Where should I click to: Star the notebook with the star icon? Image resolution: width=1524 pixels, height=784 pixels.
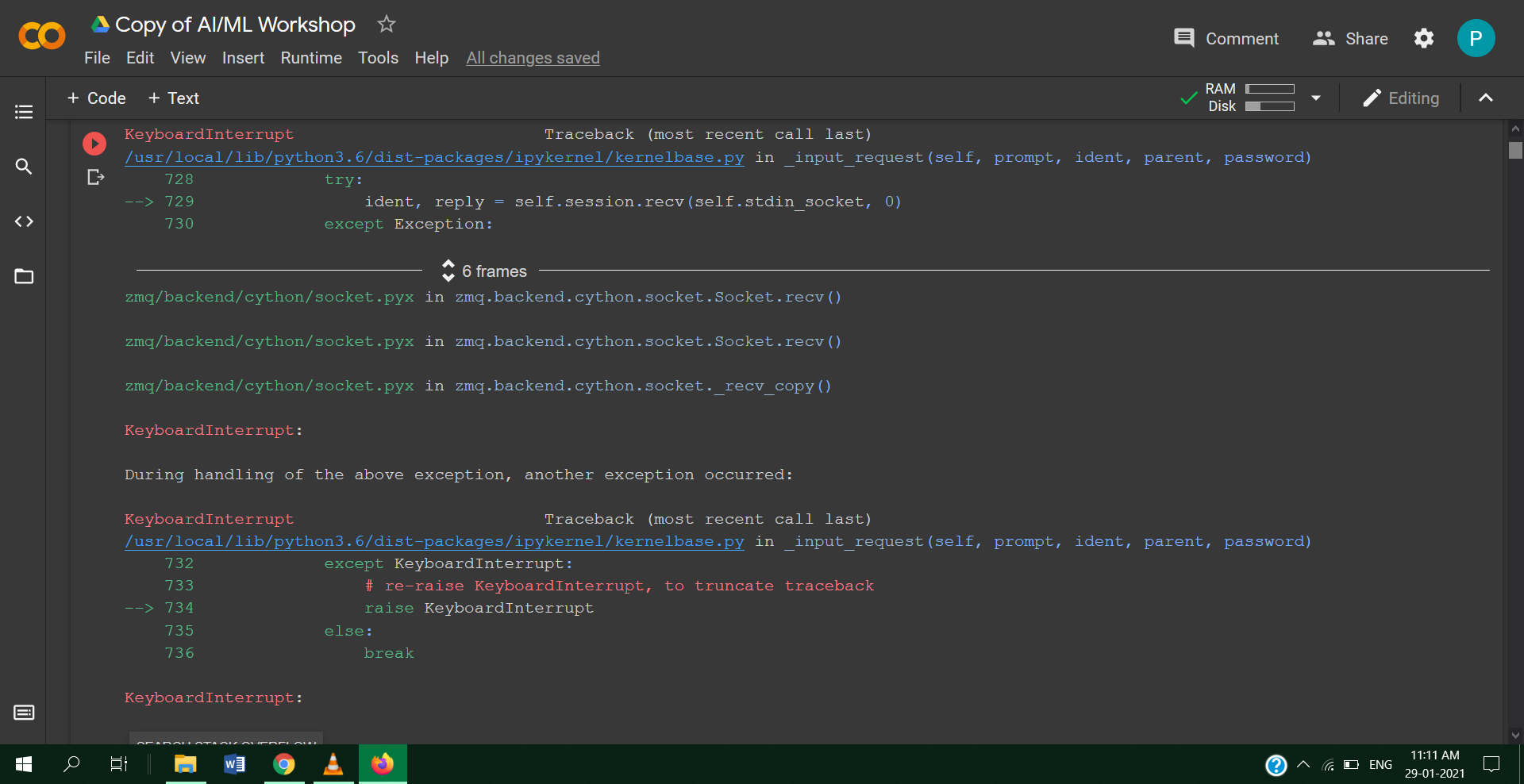387,25
